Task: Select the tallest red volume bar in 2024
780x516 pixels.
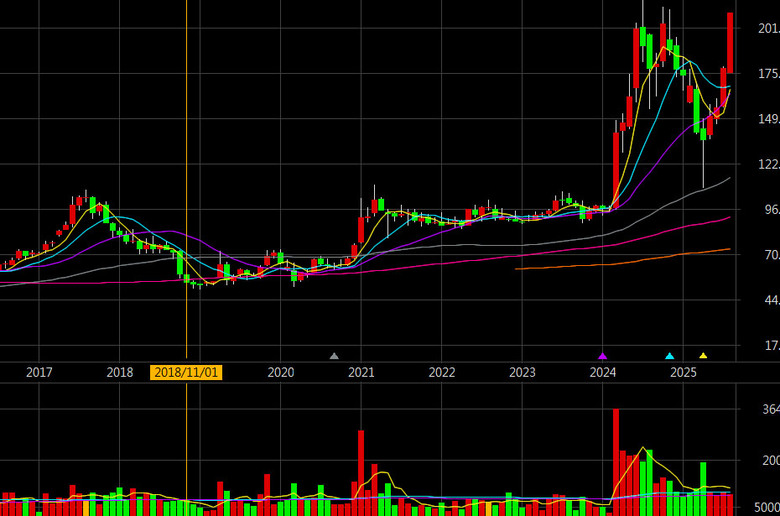Action: [616, 462]
